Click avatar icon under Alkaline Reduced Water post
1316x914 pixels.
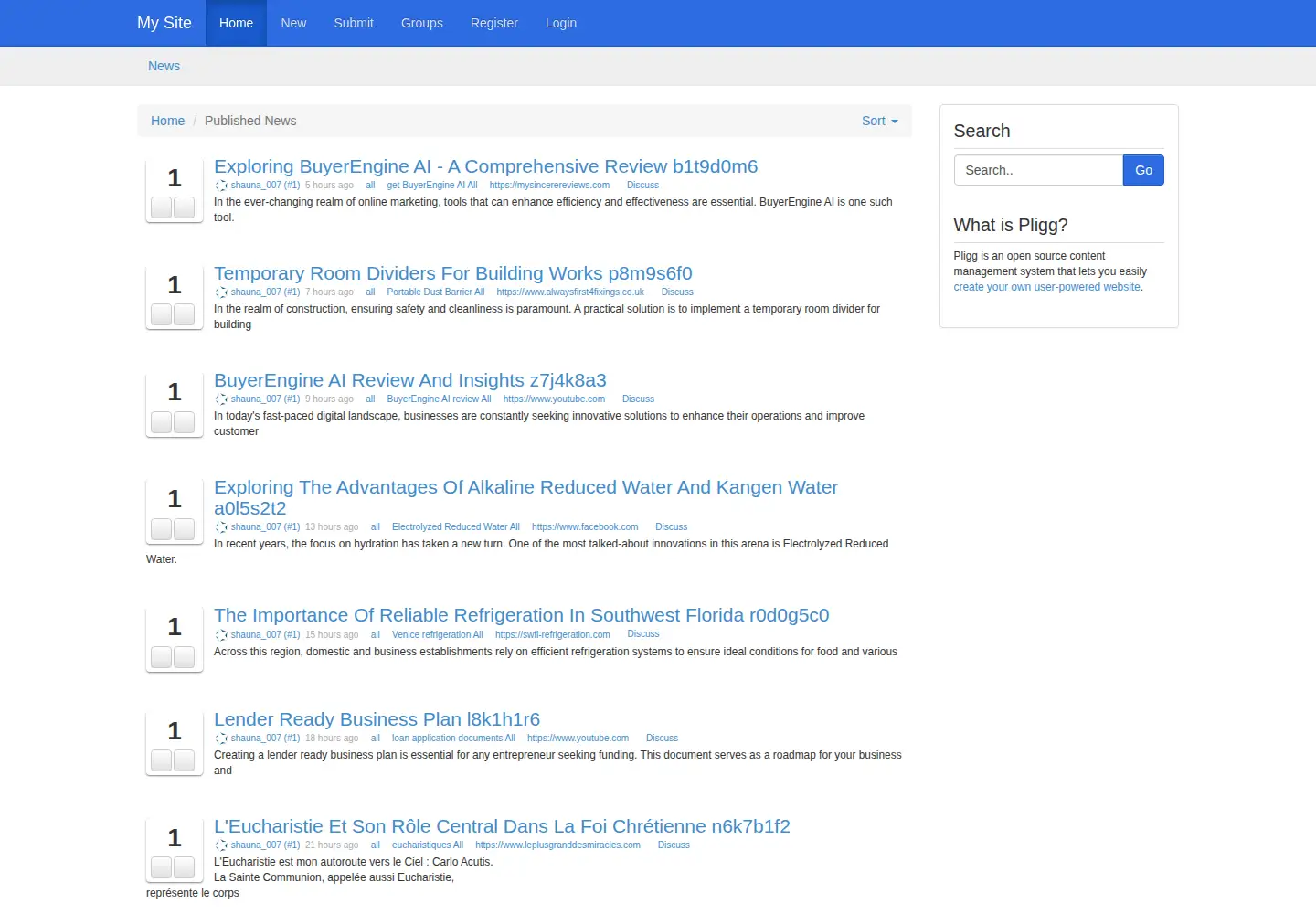pos(221,527)
